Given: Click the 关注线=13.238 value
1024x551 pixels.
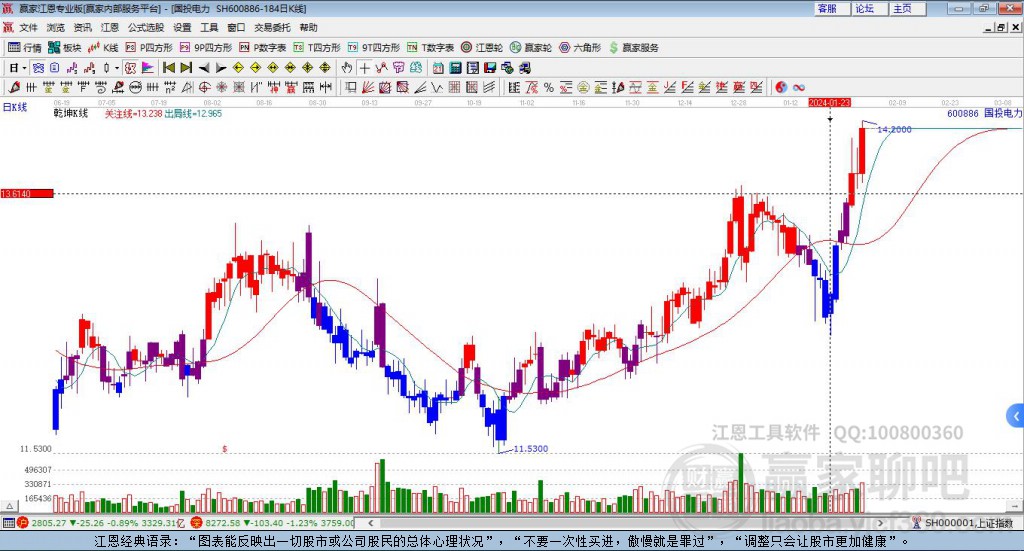Looking at the screenshot, I should (133, 114).
